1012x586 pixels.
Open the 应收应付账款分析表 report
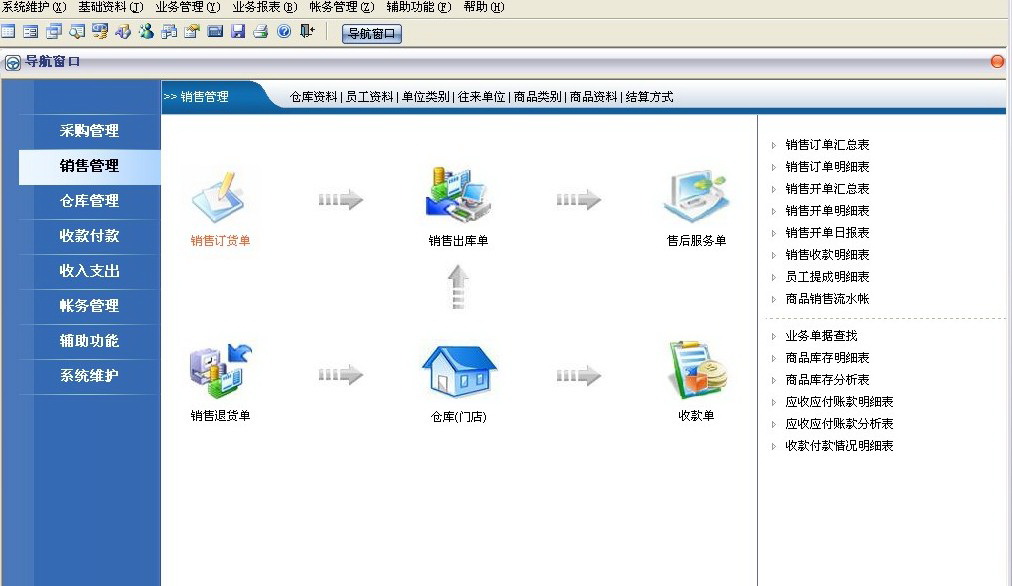coord(839,424)
